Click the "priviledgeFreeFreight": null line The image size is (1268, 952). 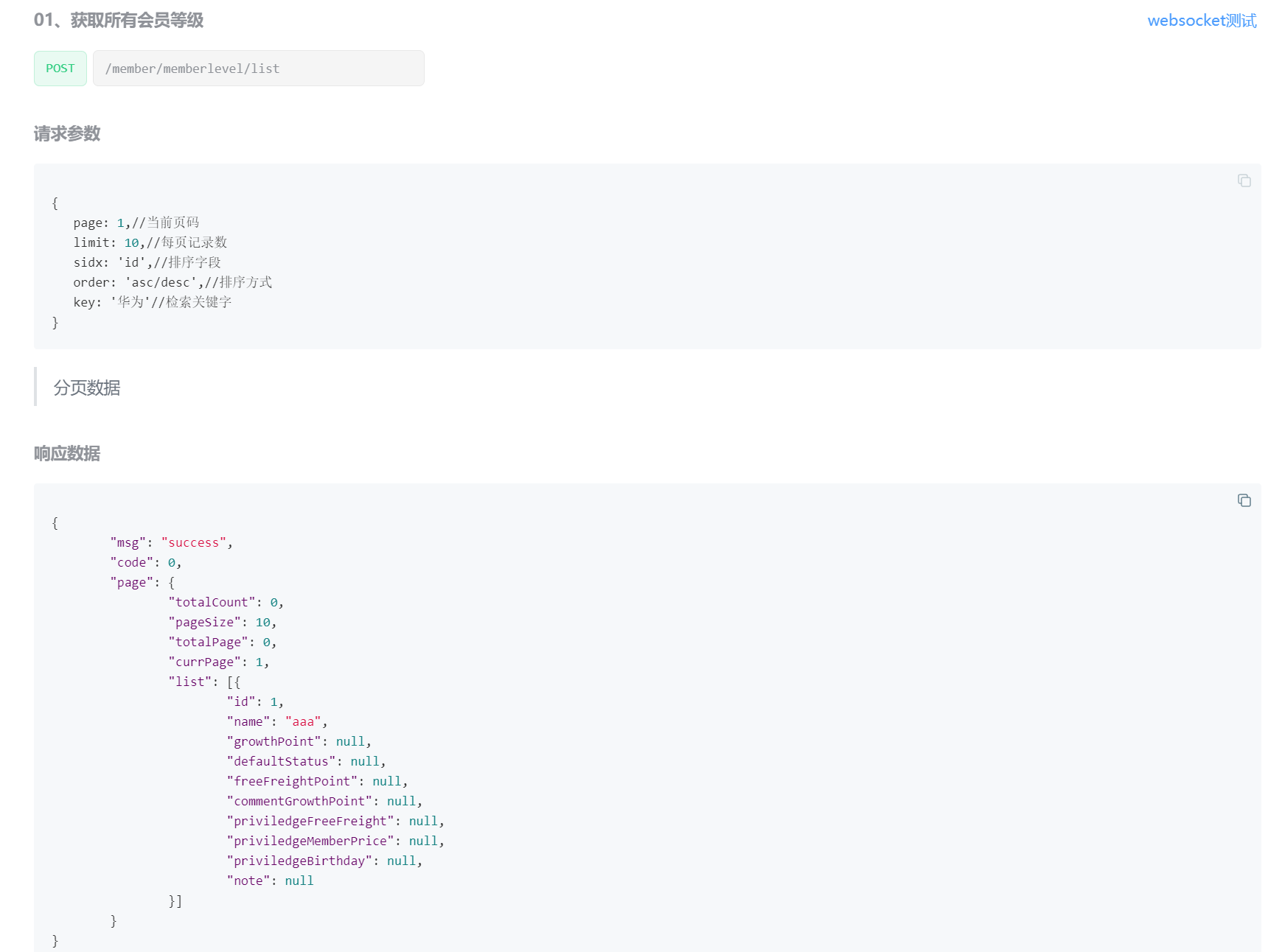pos(336,821)
